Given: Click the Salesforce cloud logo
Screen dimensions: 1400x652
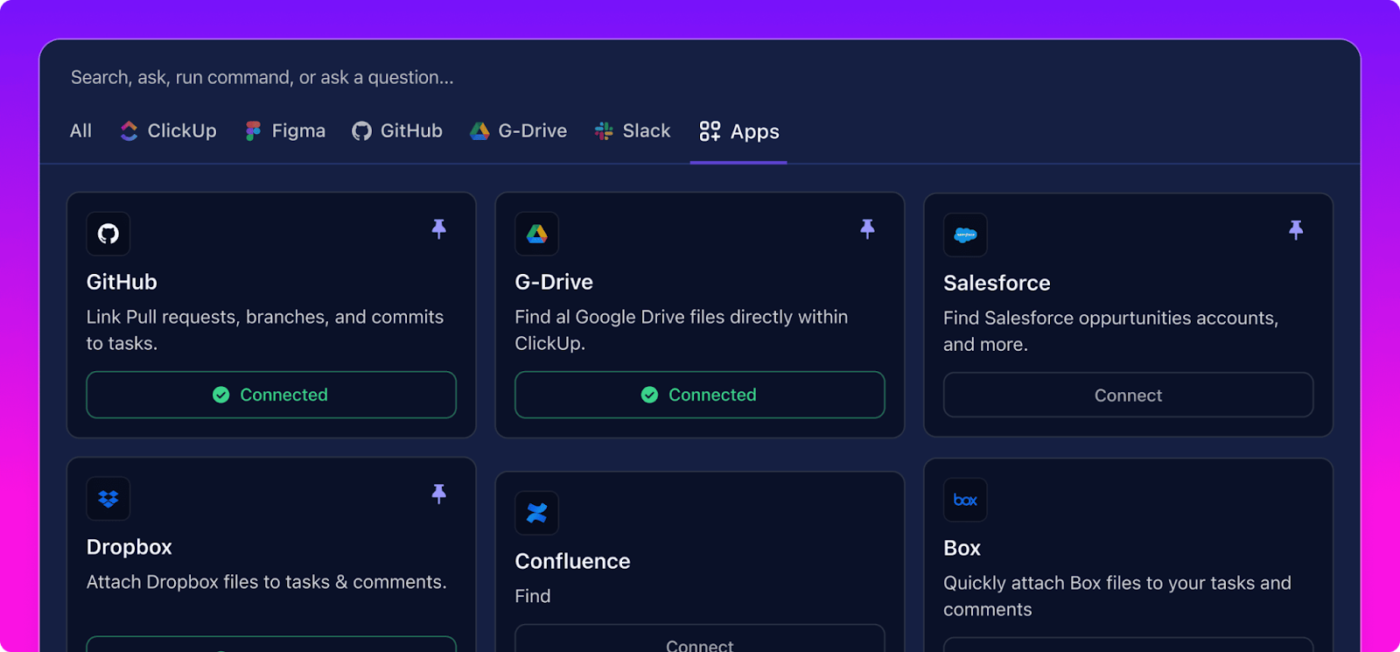Looking at the screenshot, I should (965, 235).
